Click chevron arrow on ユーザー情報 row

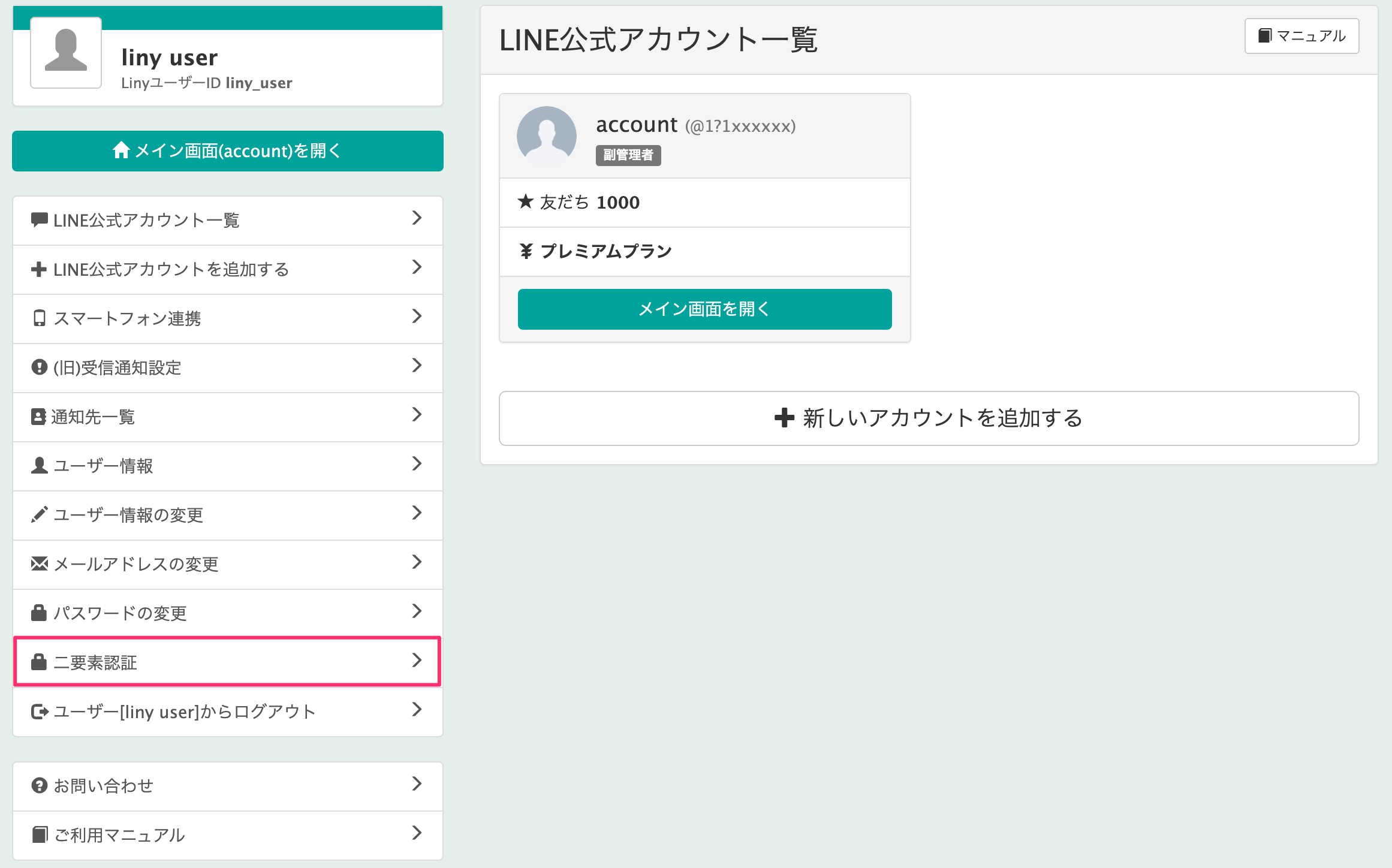(417, 464)
